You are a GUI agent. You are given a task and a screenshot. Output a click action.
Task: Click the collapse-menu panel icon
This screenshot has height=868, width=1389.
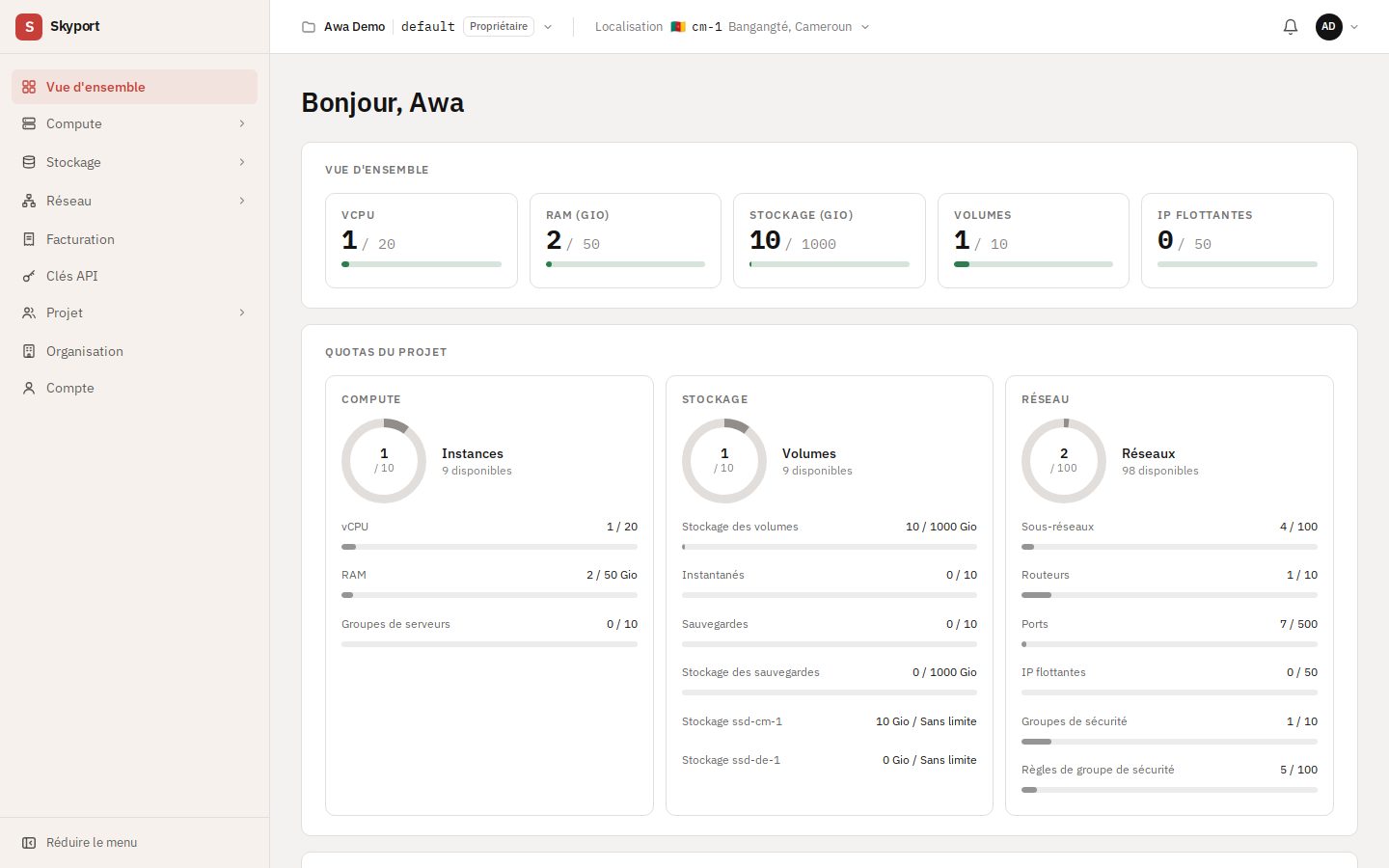(29, 843)
